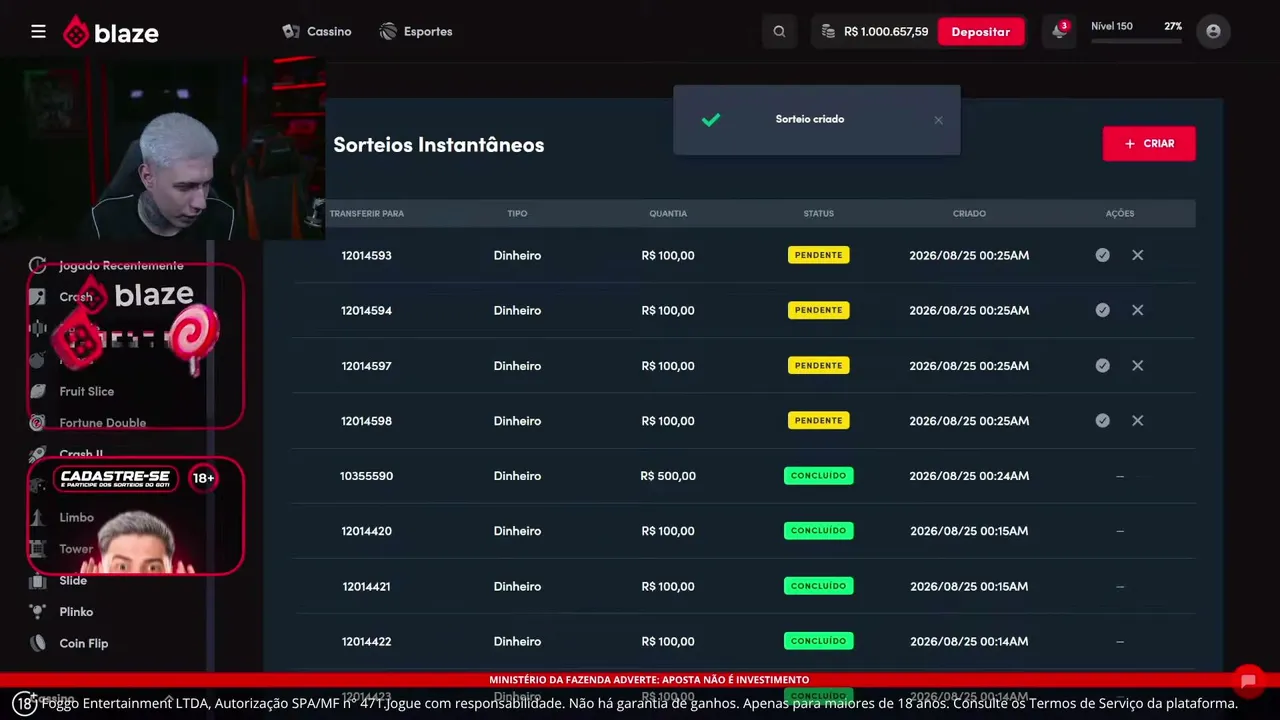Select transfer ID 12014421
Screen dimensions: 1280x720
[366, 586]
